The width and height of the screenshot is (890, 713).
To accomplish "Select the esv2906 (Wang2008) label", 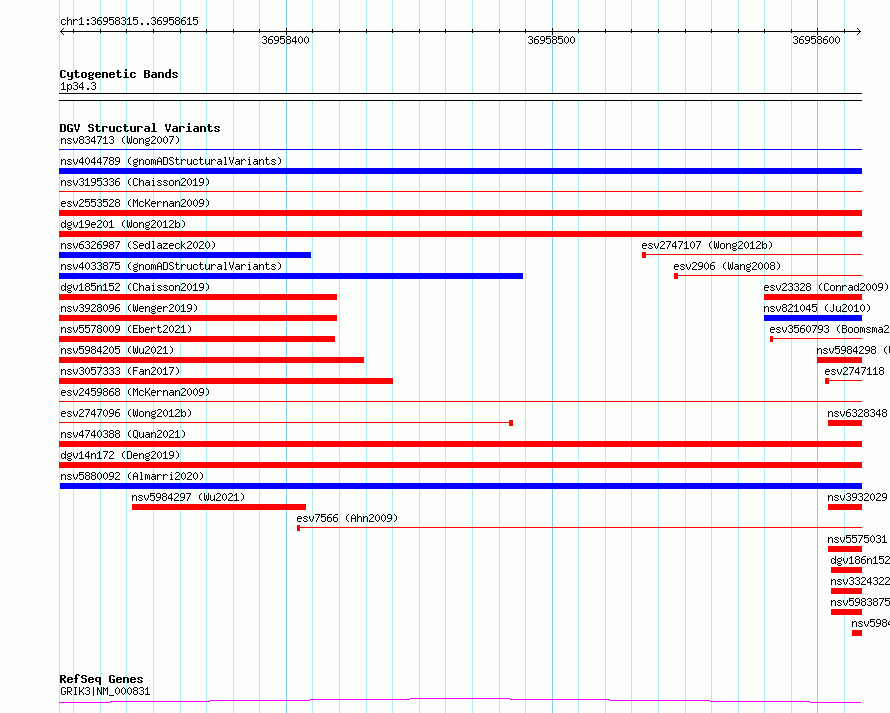I will coord(727,266).
